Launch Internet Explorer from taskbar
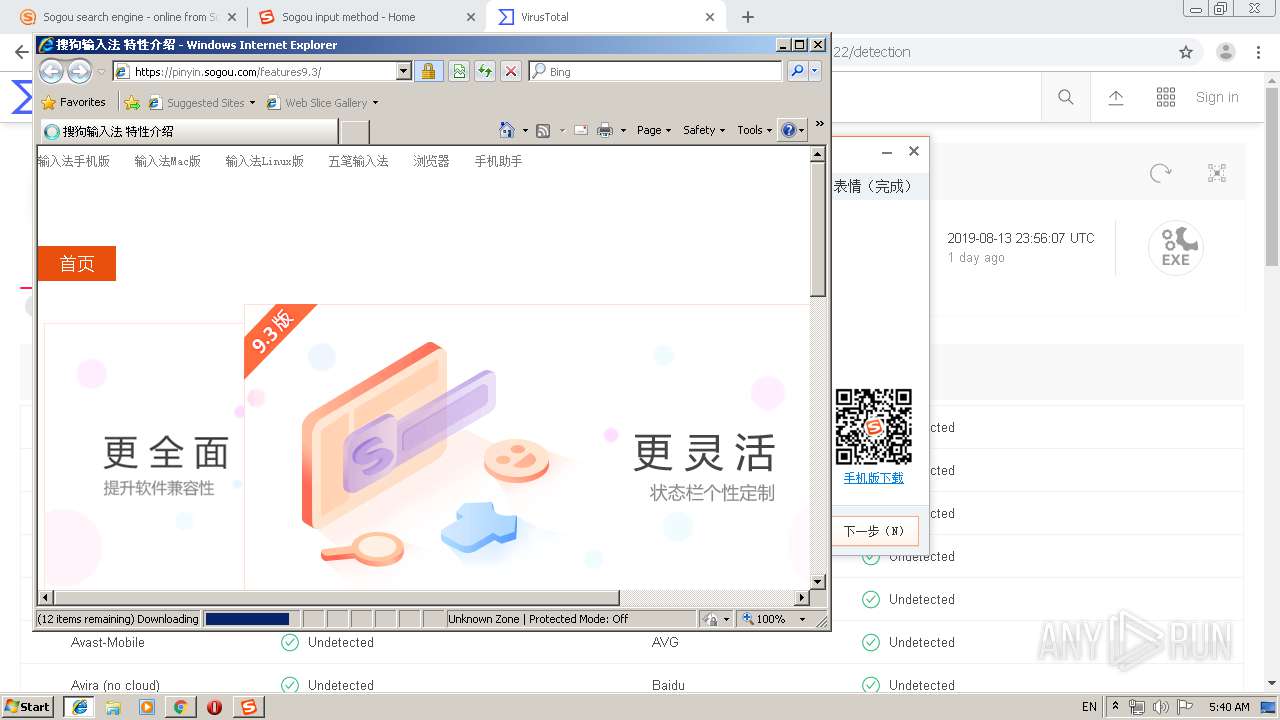This screenshot has width=1280, height=720. click(x=80, y=707)
